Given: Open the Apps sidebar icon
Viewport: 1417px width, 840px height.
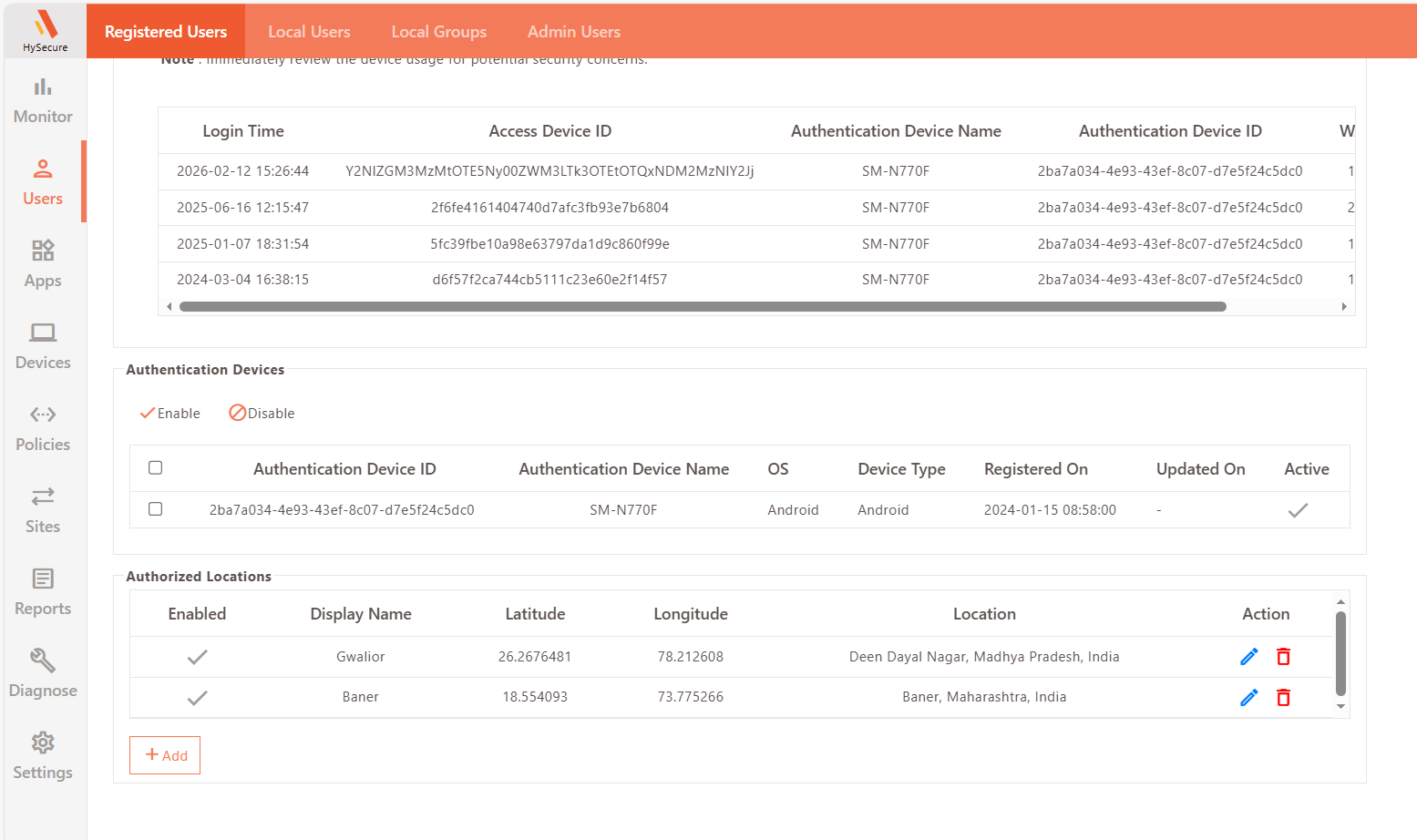Looking at the screenshot, I should point(43,264).
